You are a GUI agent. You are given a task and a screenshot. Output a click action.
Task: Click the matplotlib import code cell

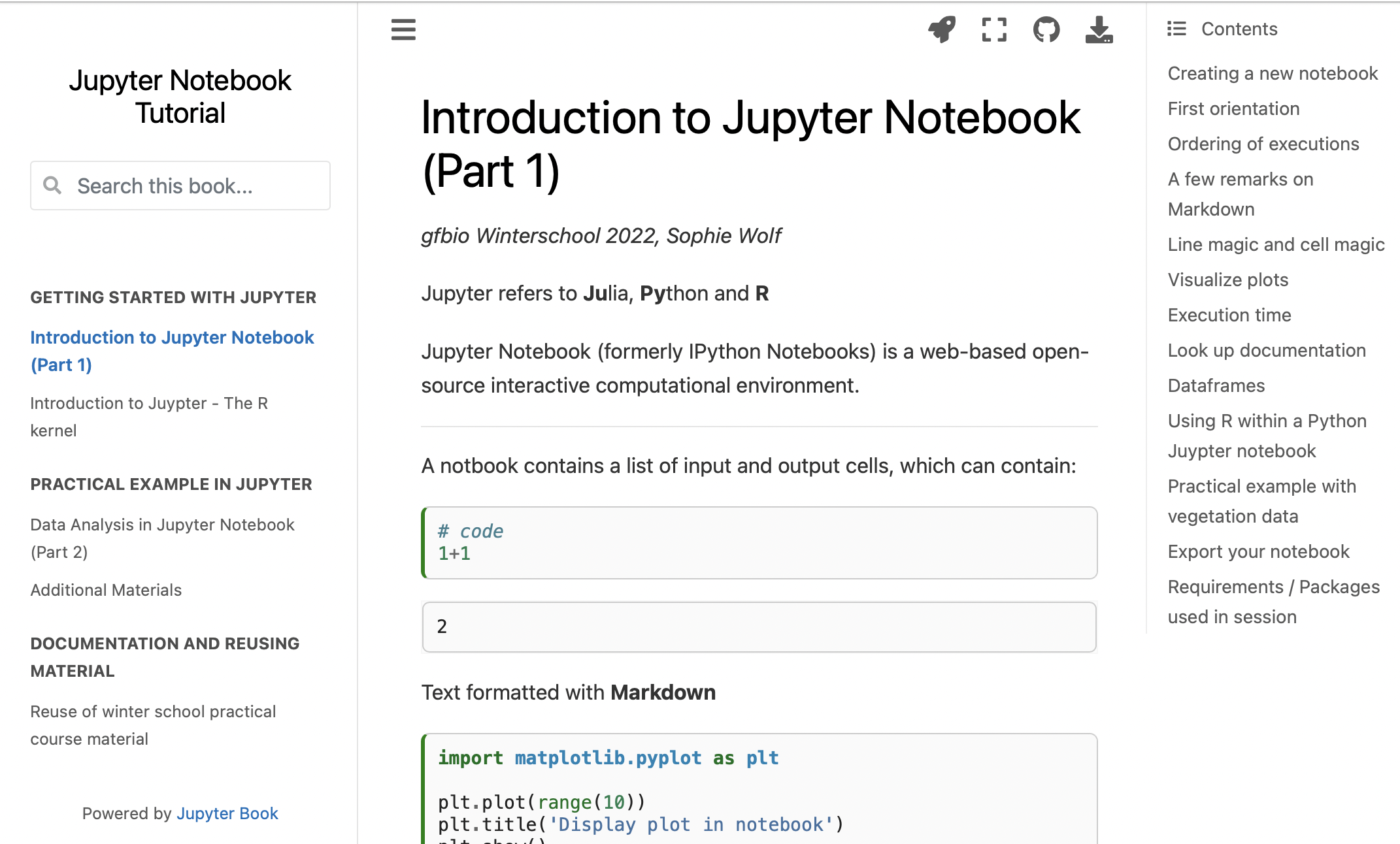pos(759,789)
